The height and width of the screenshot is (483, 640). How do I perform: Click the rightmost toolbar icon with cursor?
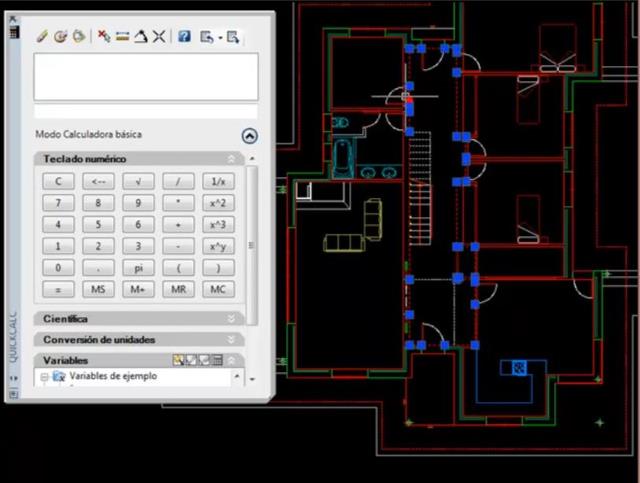[x=233, y=37]
